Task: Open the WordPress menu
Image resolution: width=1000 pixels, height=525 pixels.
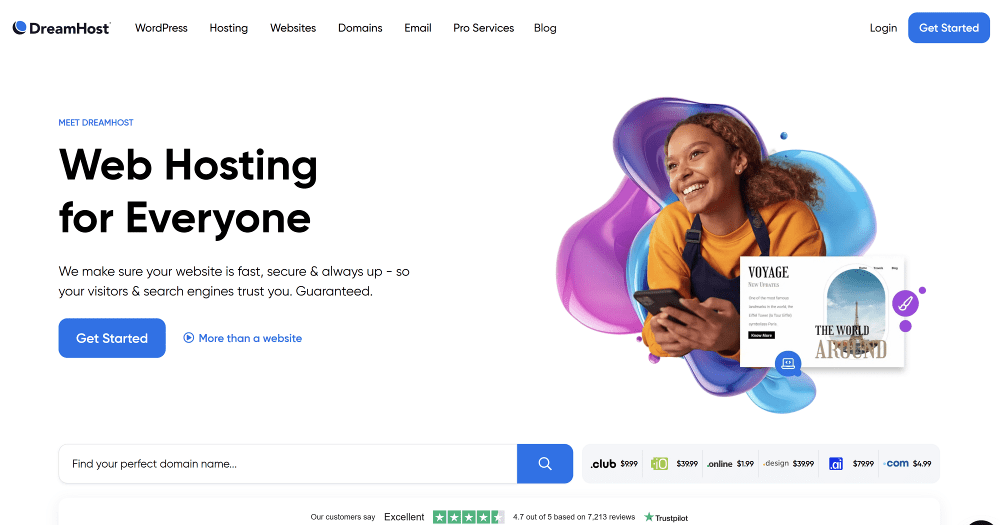Action: point(161,28)
